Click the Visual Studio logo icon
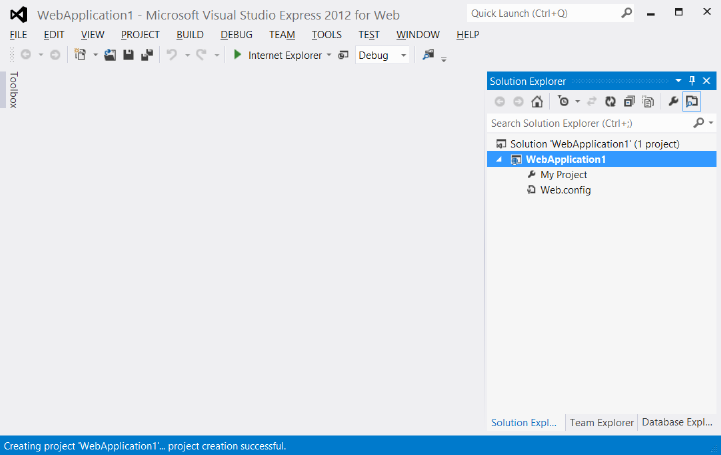 coord(19,15)
